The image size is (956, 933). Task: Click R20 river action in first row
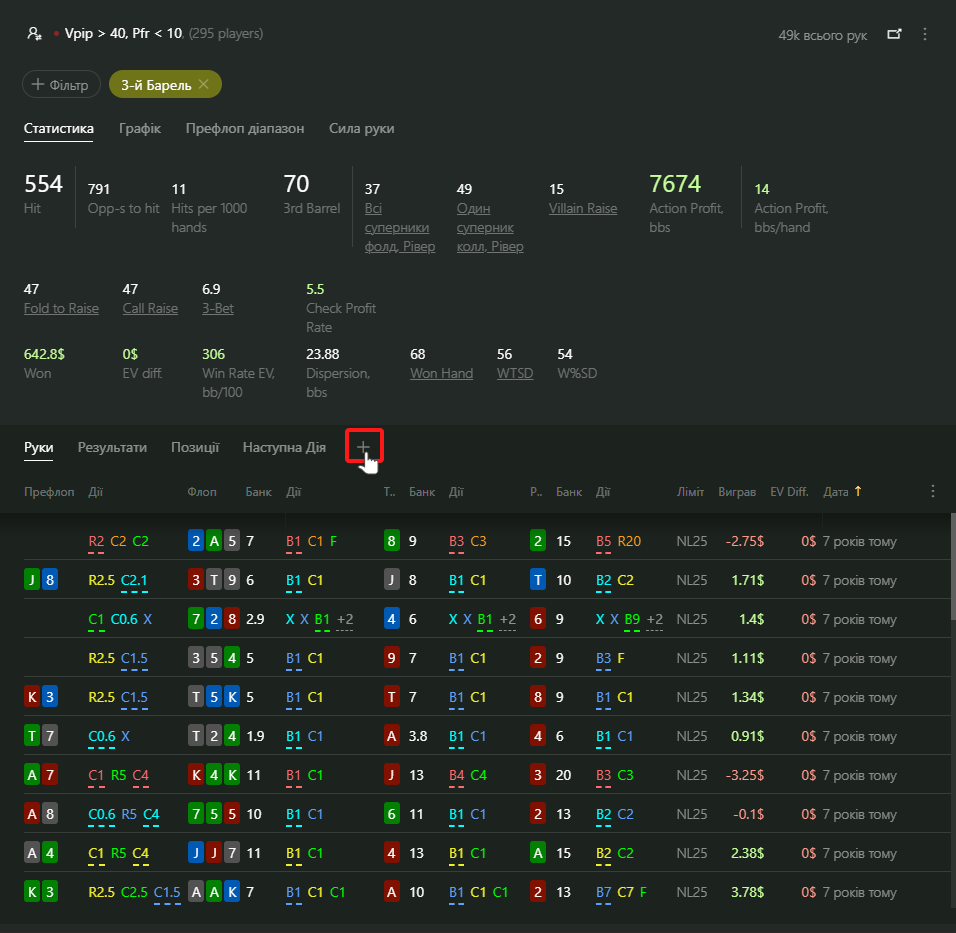coord(629,541)
